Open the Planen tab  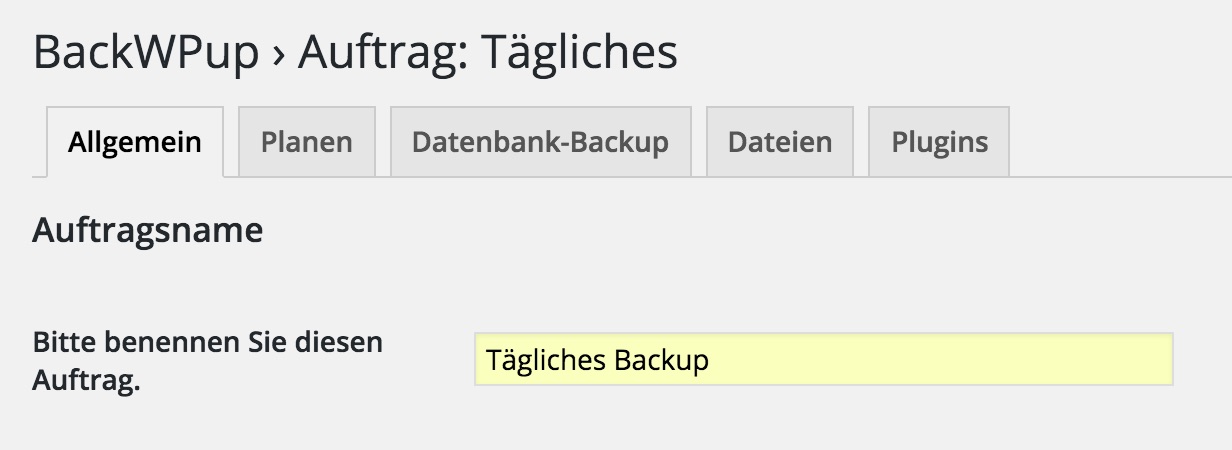(306, 142)
